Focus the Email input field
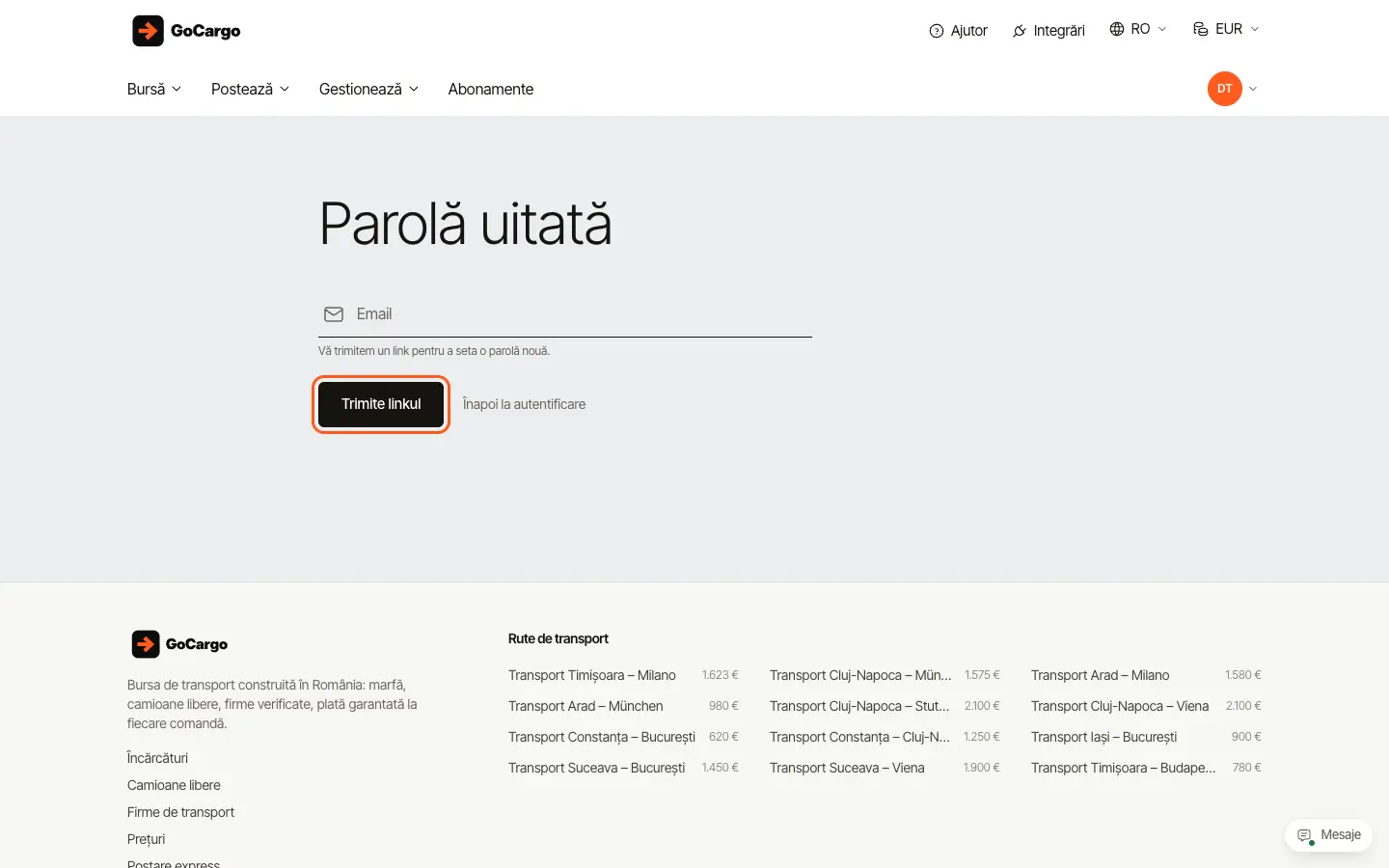This screenshot has width=1389, height=868. tap(565, 314)
